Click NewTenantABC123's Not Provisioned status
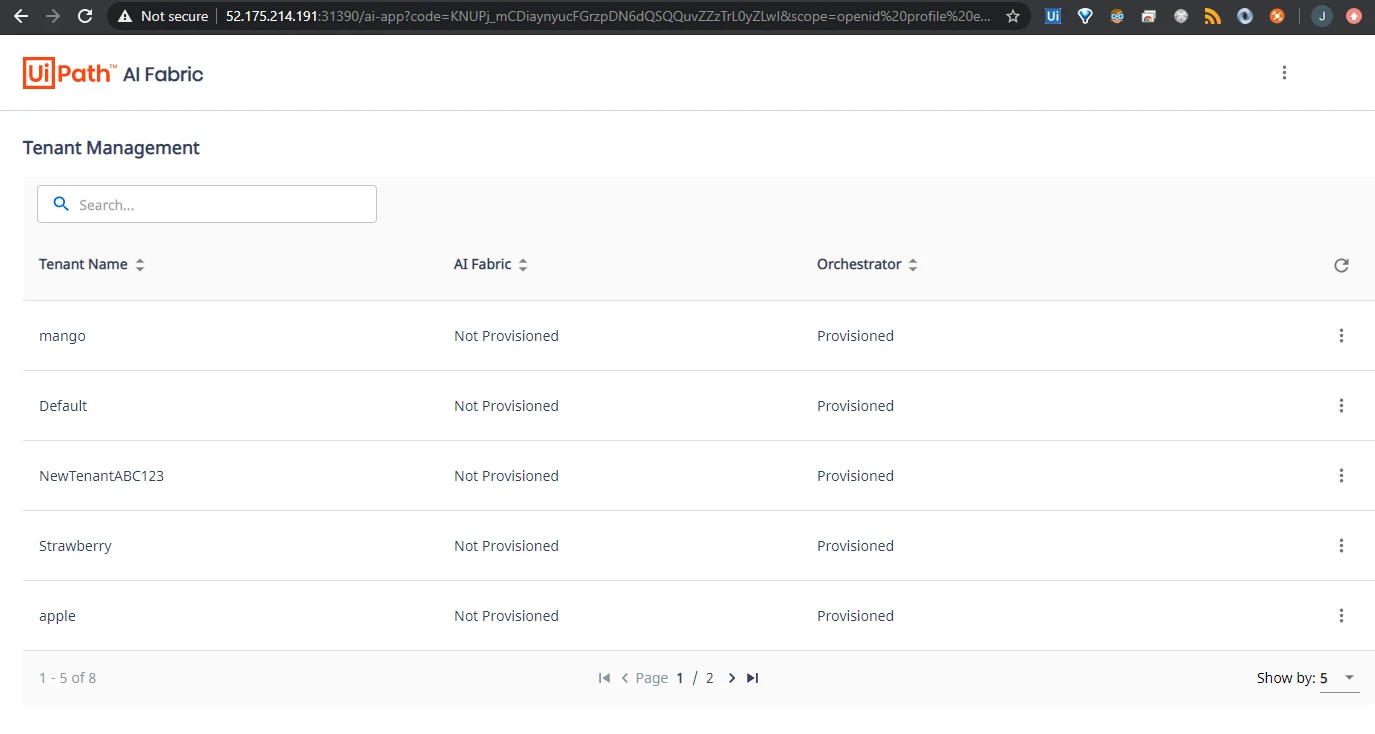 point(506,476)
